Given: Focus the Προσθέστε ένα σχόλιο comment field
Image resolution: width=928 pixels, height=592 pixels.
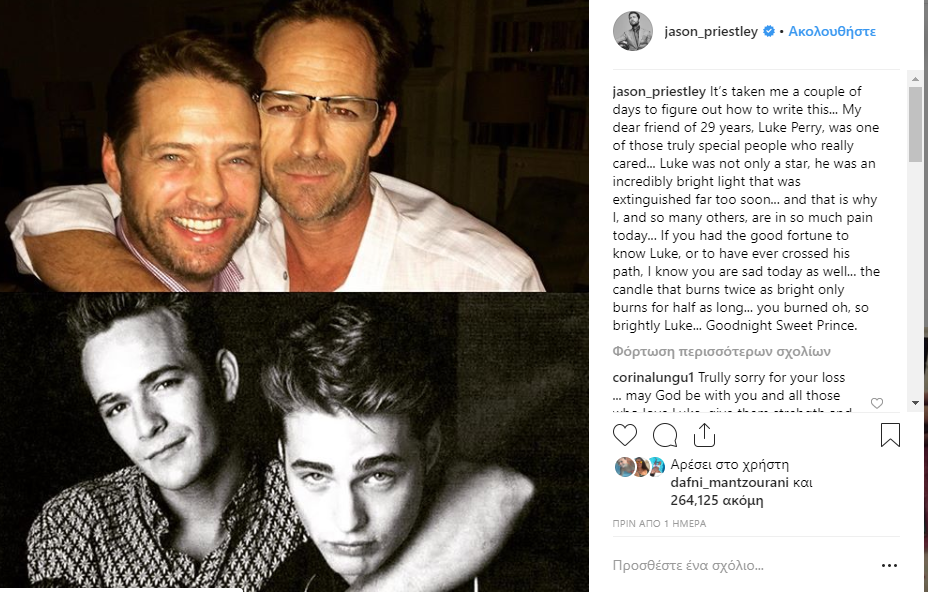Looking at the screenshot, I should tap(740, 566).
